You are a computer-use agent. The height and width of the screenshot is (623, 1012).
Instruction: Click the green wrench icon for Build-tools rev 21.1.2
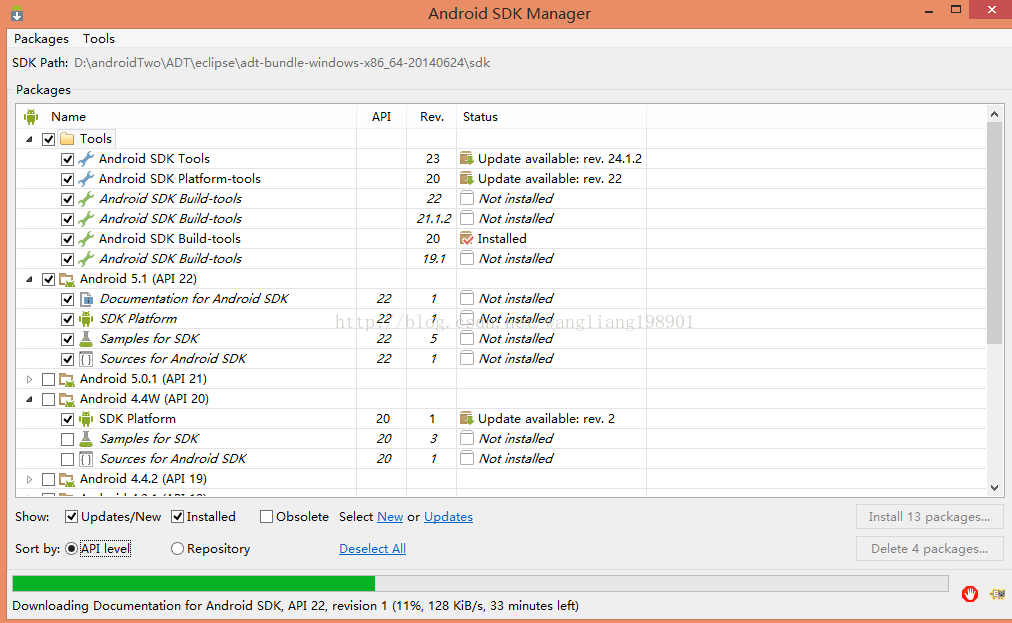point(86,219)
